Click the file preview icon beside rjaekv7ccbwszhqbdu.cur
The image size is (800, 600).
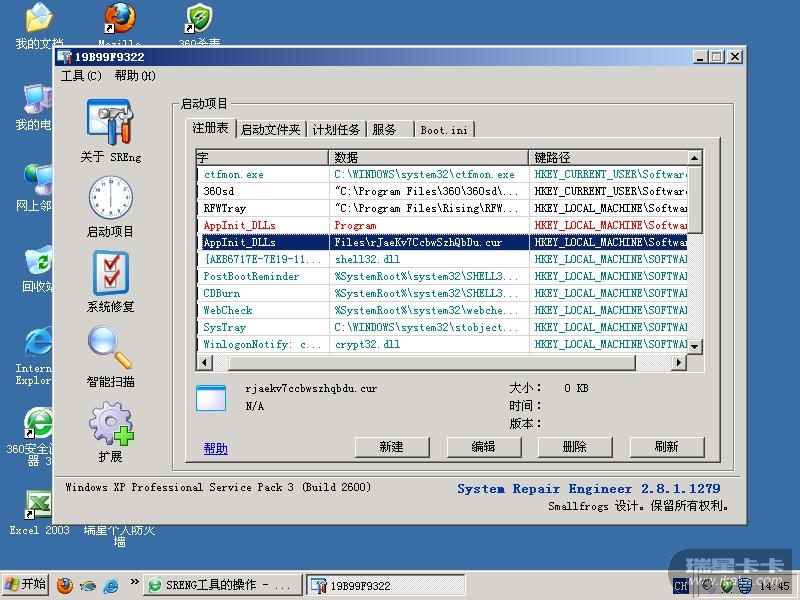tap(211, 398)
